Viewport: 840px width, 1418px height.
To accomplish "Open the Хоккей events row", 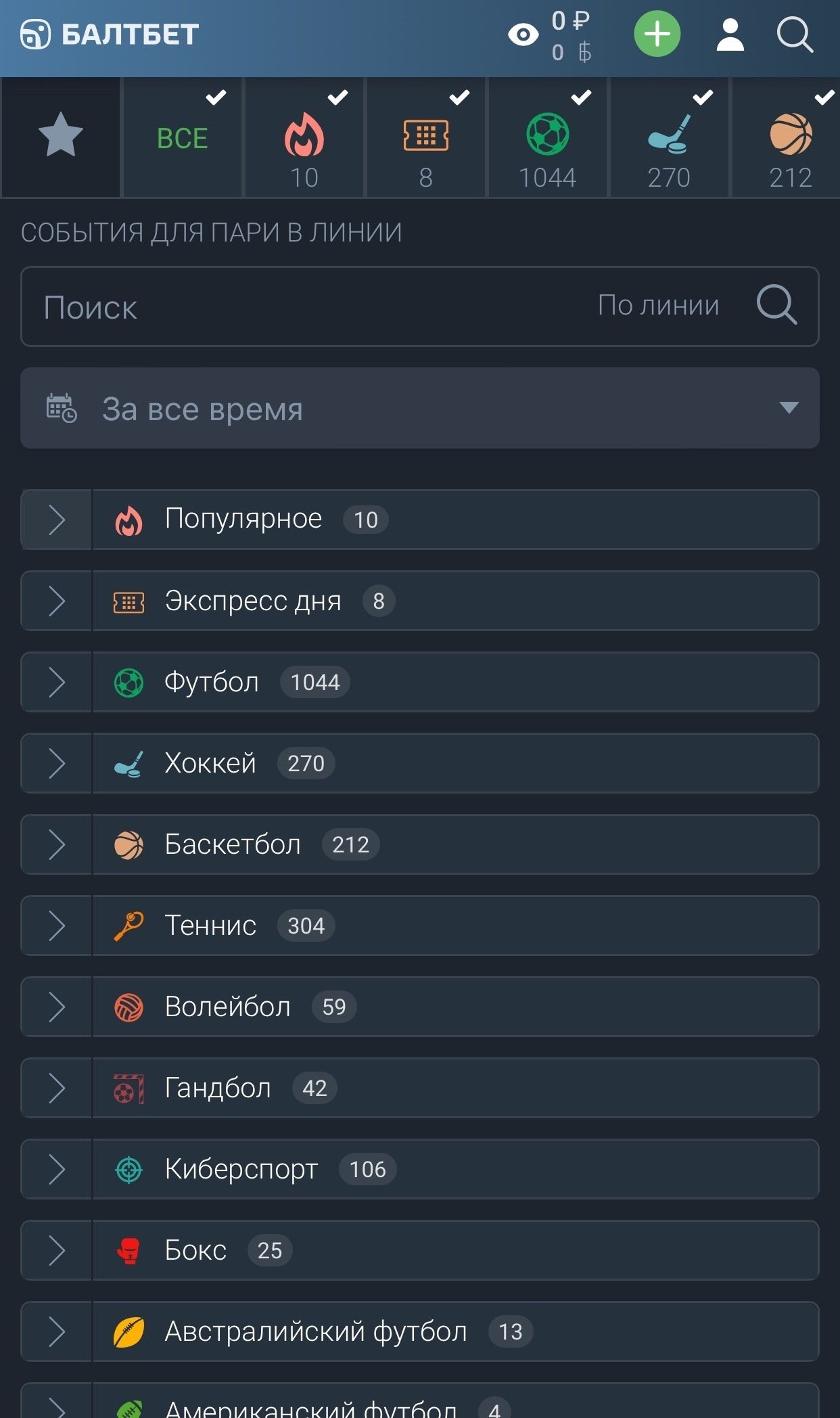I will tap(454, 763).
